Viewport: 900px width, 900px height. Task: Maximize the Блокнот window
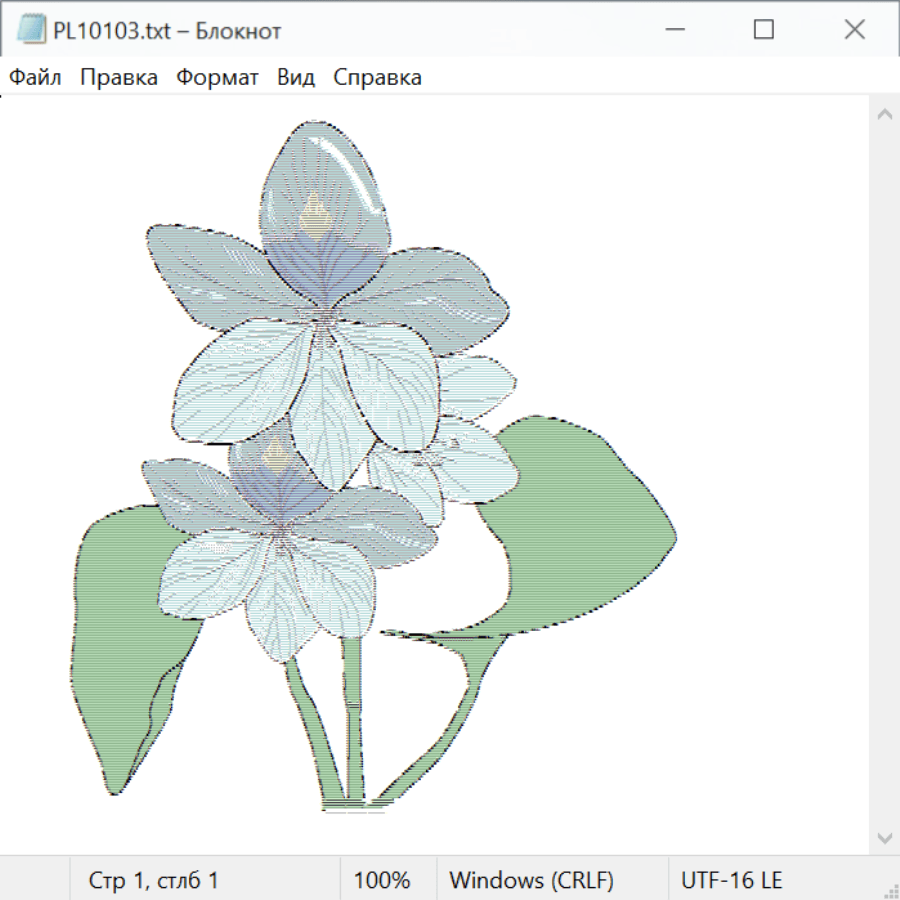tap(764, 30)
